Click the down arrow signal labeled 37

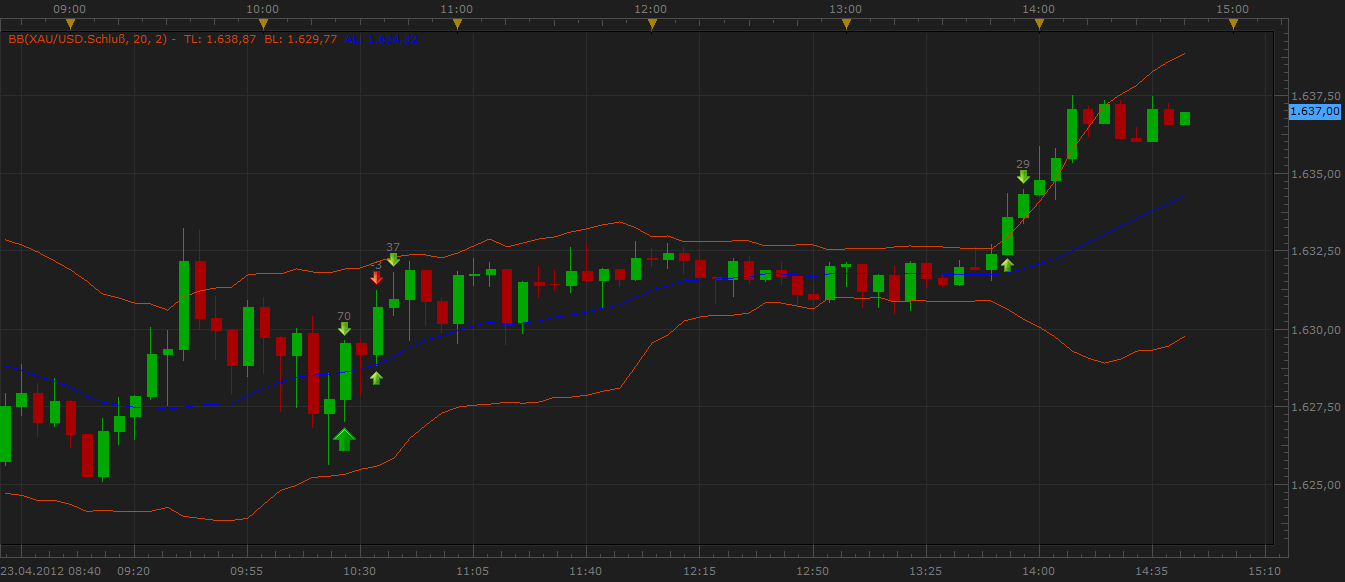pos(393,260)
